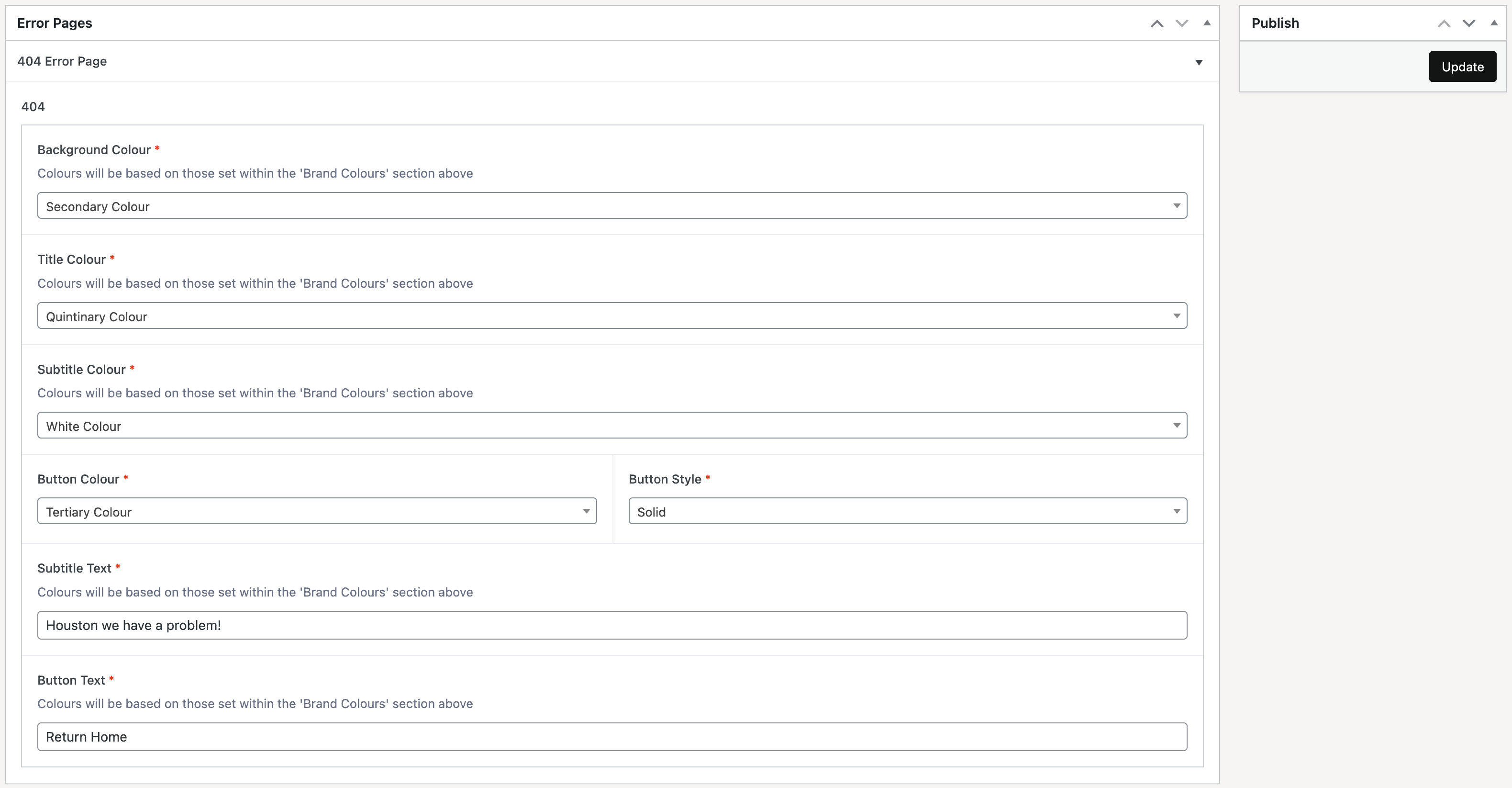This screenshot has height=788, width=1512.
Task: Move Publish panel down arrow
Action: [1468, 23]
